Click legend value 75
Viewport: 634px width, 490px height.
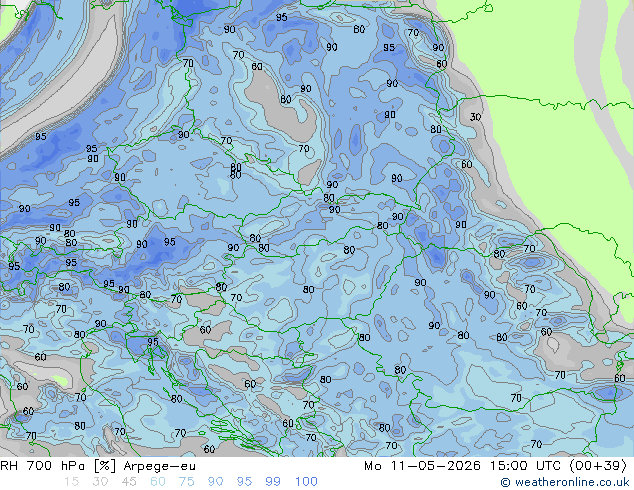186,482
